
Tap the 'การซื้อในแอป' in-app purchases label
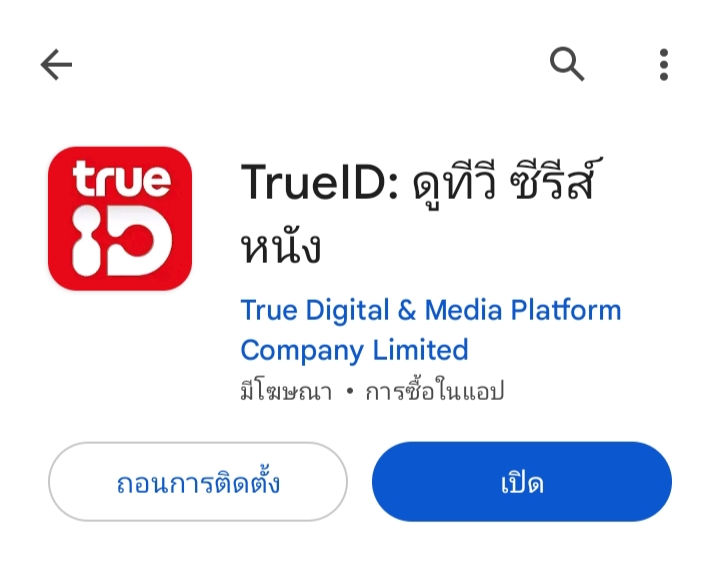(435, 391)
